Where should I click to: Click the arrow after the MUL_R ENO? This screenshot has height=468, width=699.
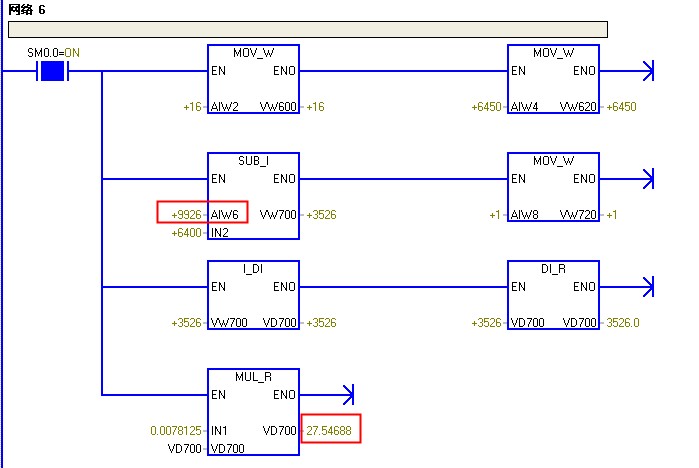pos(349,394)
